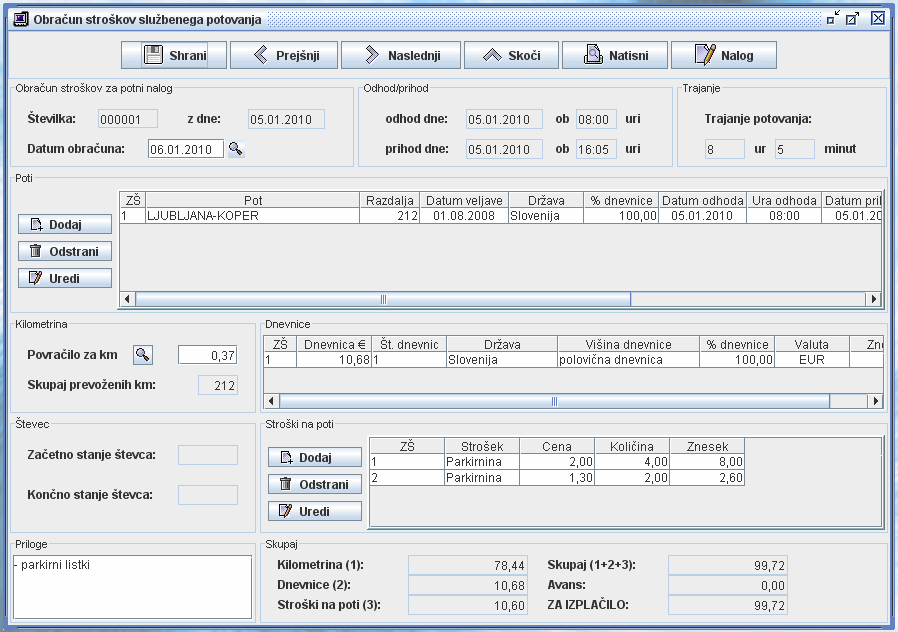Click the Dnevnice table horizontal scrollbar thumb
898x632 pixels.
coord(552,401)
